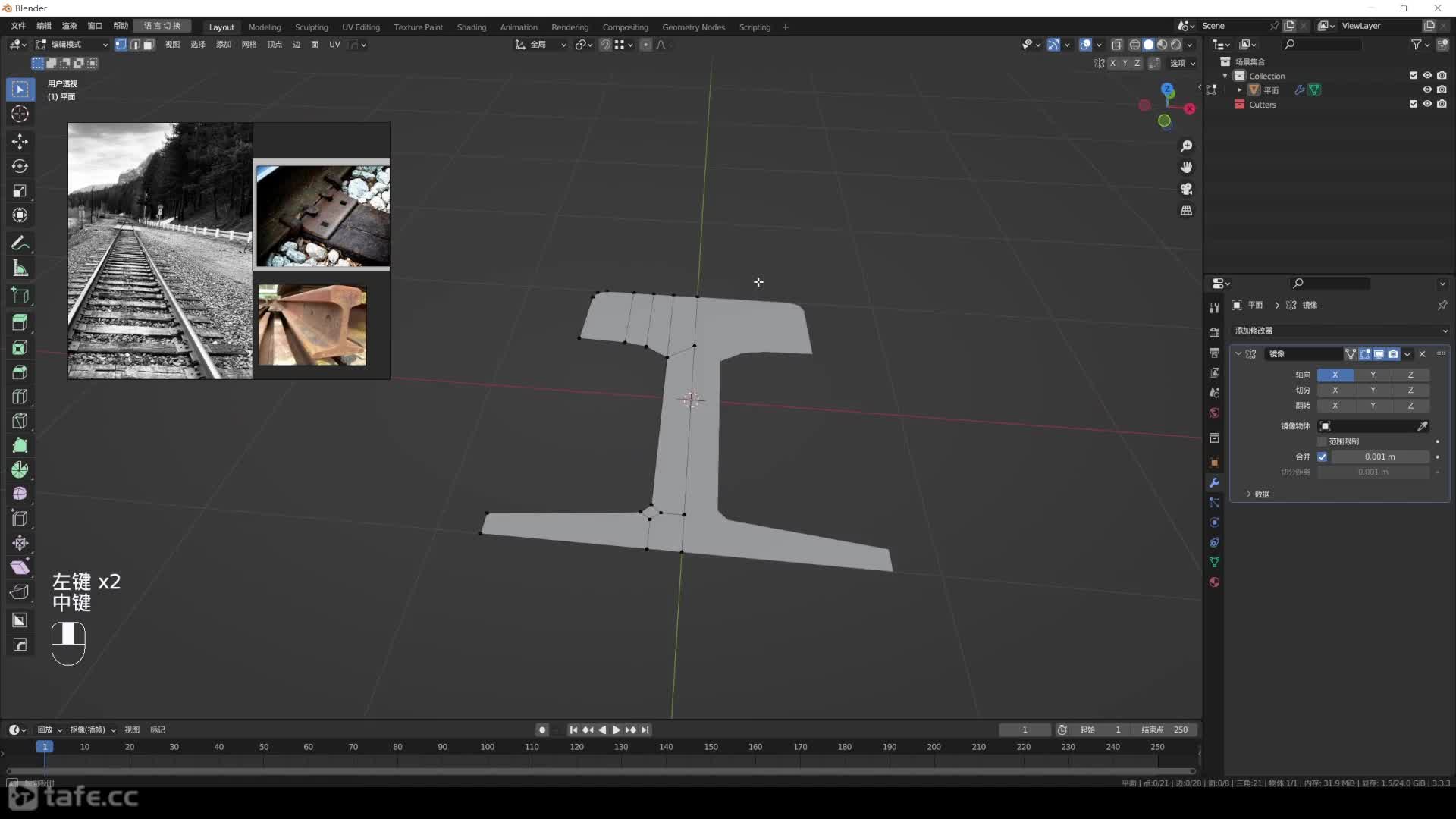Screen dimensions: 1456x819
Task: Enable bisect (切分) X axis button
Action: click(1335, 390)
